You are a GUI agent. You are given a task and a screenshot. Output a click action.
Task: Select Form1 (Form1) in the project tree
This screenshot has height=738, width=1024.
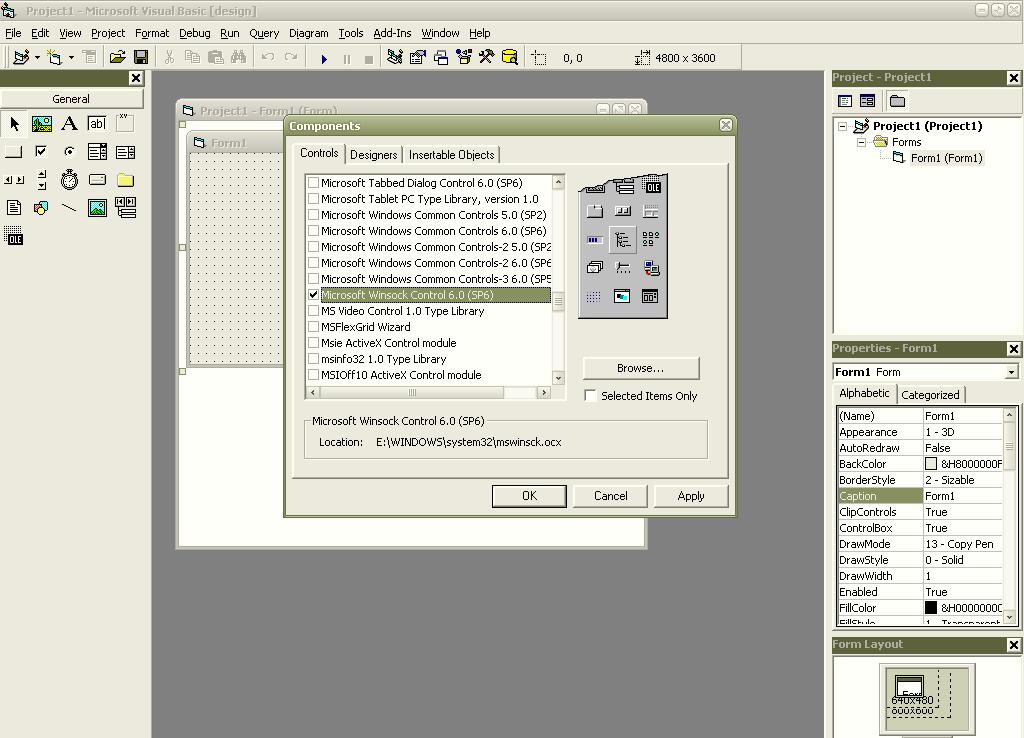[946, 158]
